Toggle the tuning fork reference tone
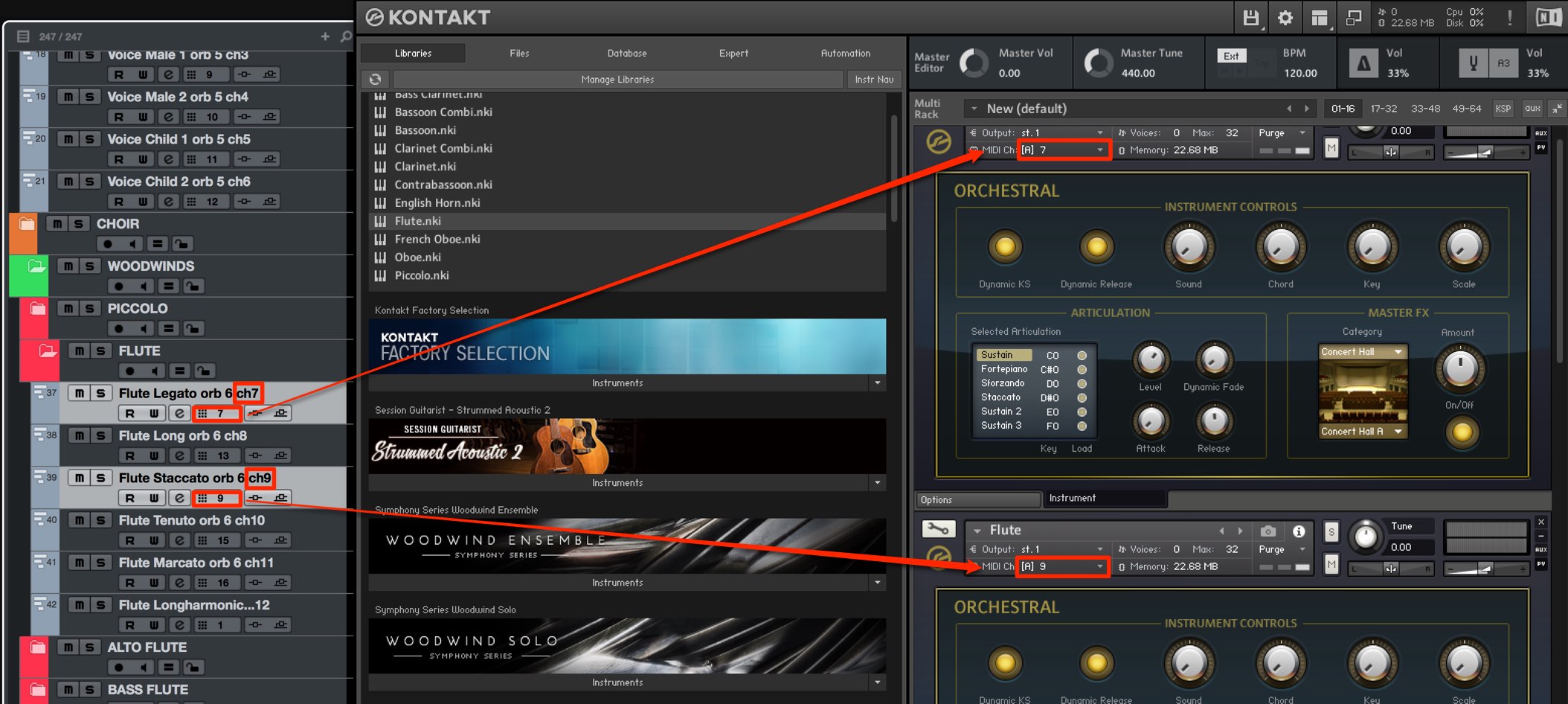 1473,63
